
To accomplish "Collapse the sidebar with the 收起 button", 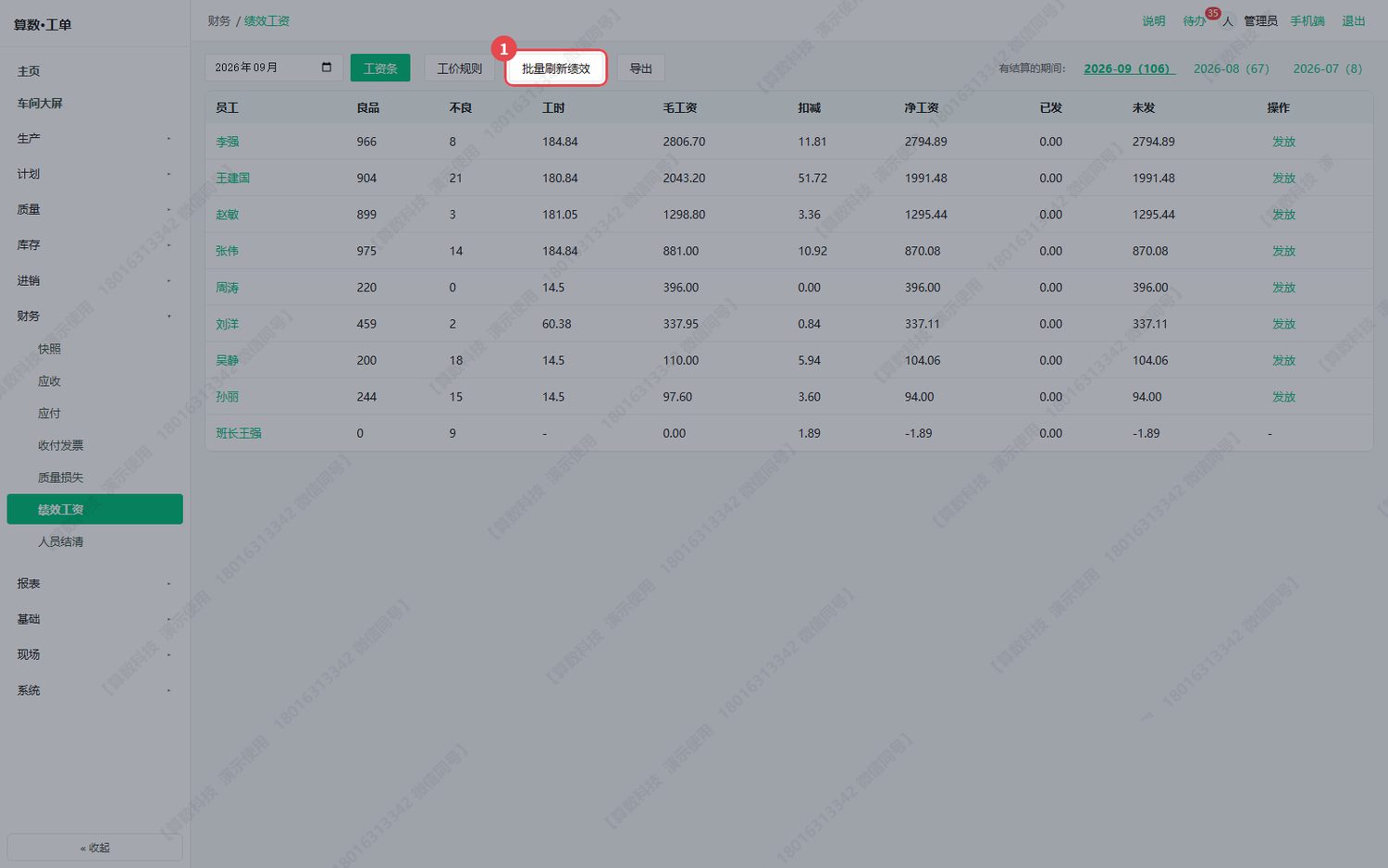I will coord(94,848).
